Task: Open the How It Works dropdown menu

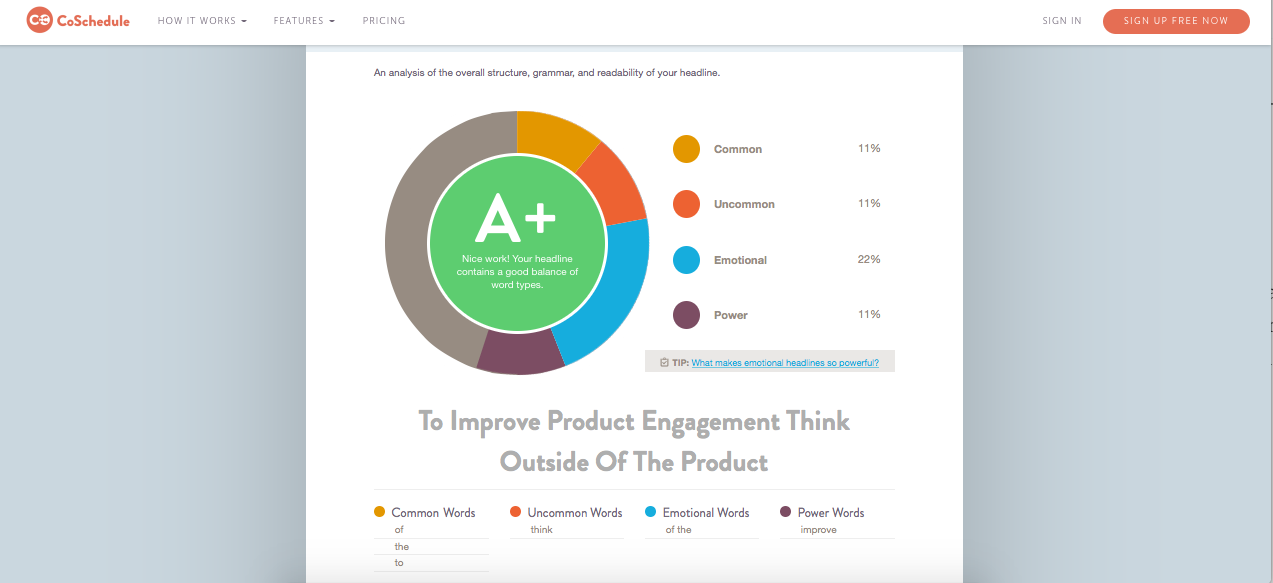Action: [202, 21]
